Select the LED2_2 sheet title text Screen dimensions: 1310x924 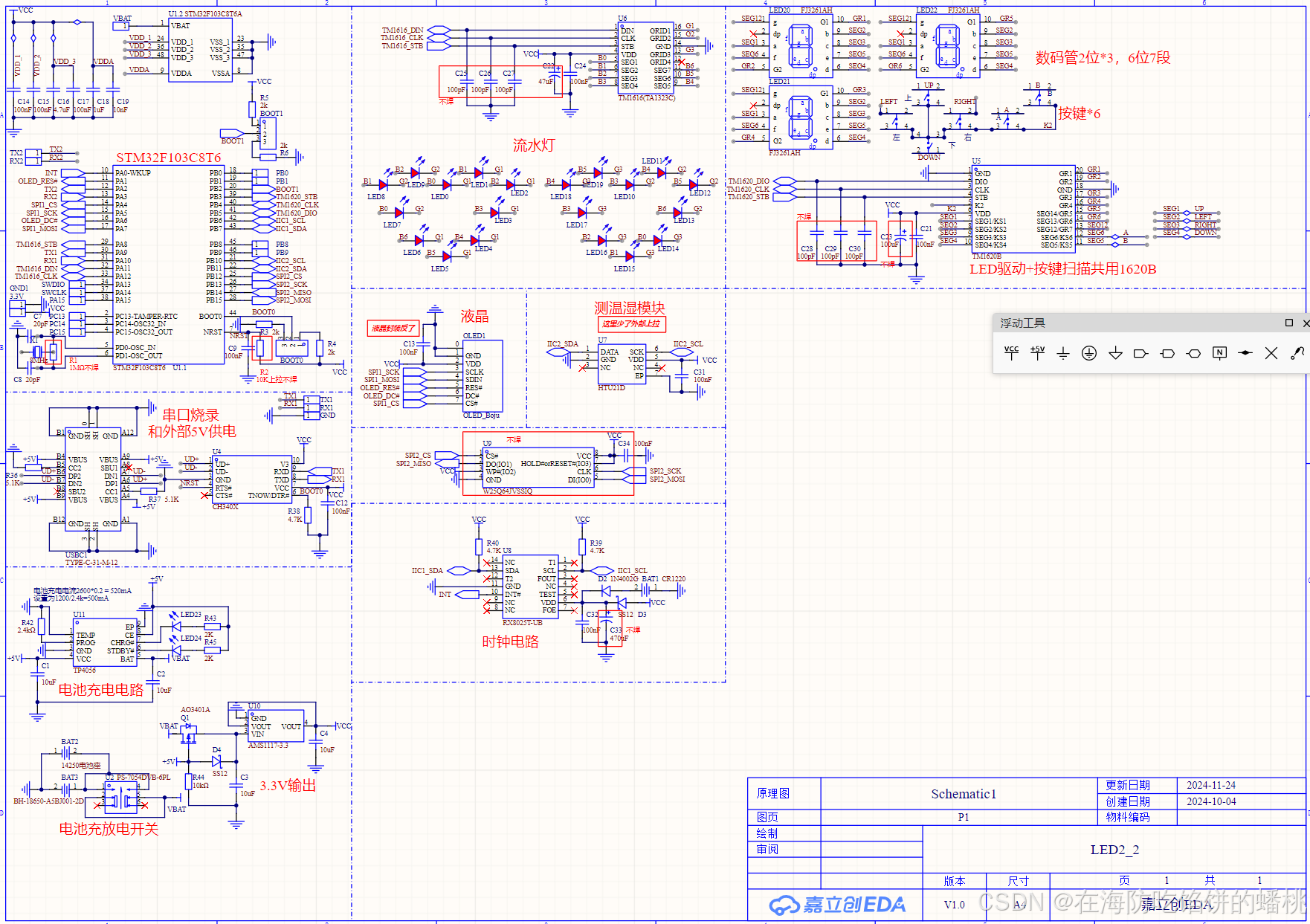(x=1123, y=850)
